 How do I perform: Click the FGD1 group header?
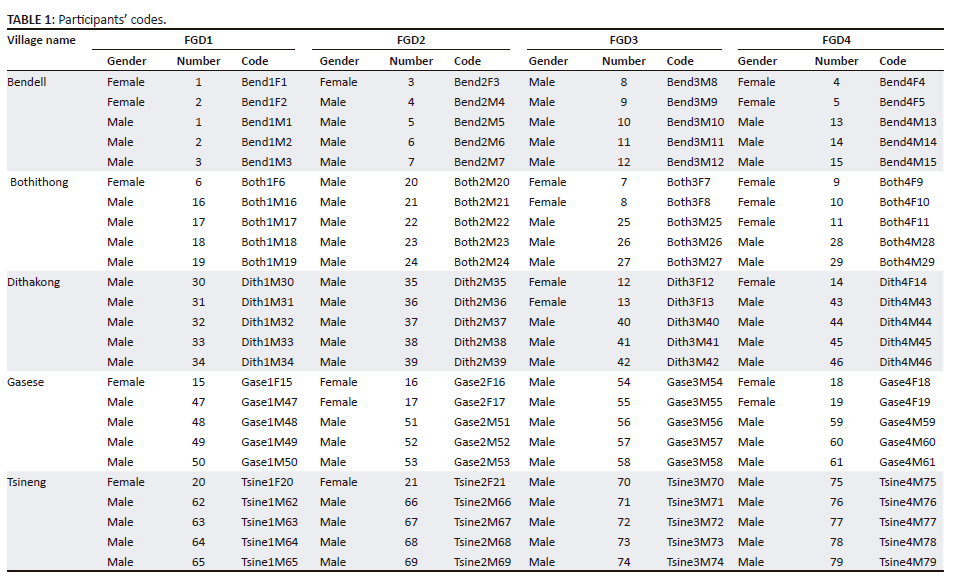198,40
